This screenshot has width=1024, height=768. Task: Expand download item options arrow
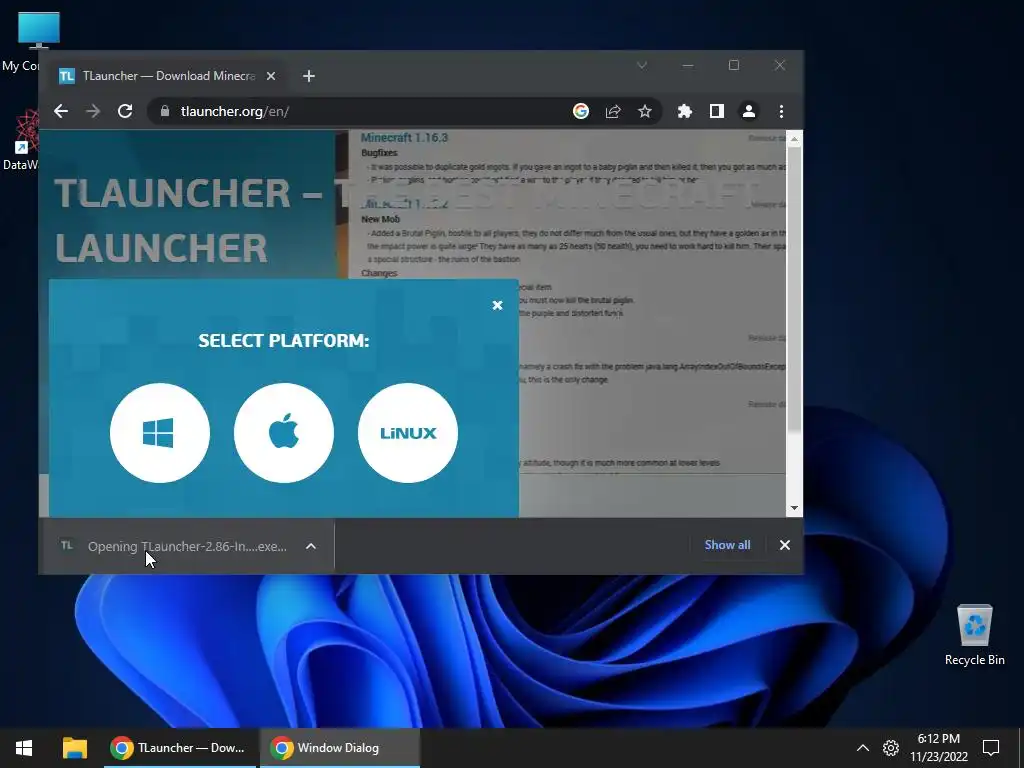[x=311, y=546]
